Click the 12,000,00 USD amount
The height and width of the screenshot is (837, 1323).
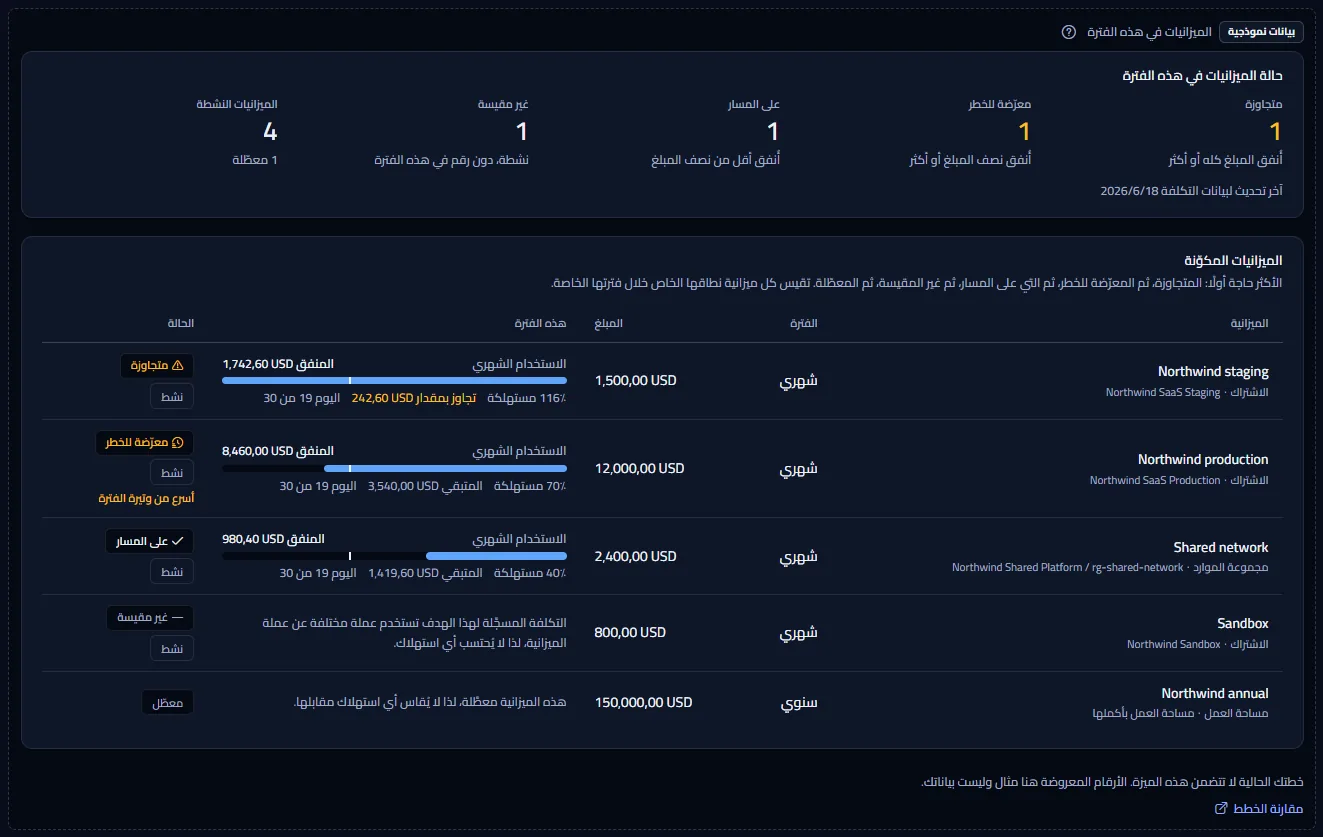click(x=639, y=469)
